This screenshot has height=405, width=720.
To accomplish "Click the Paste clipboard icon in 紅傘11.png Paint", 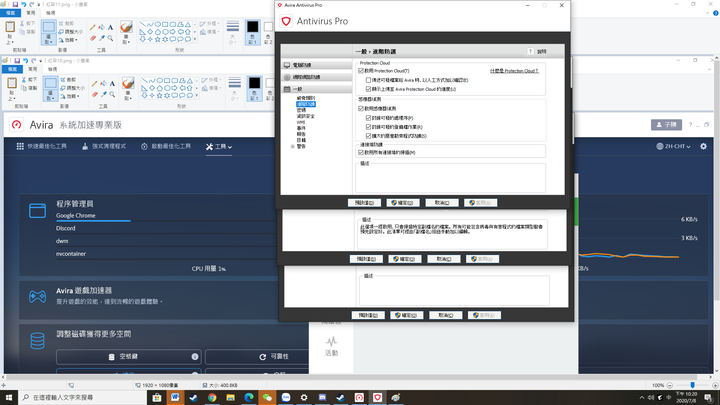I will click(10, 27).
